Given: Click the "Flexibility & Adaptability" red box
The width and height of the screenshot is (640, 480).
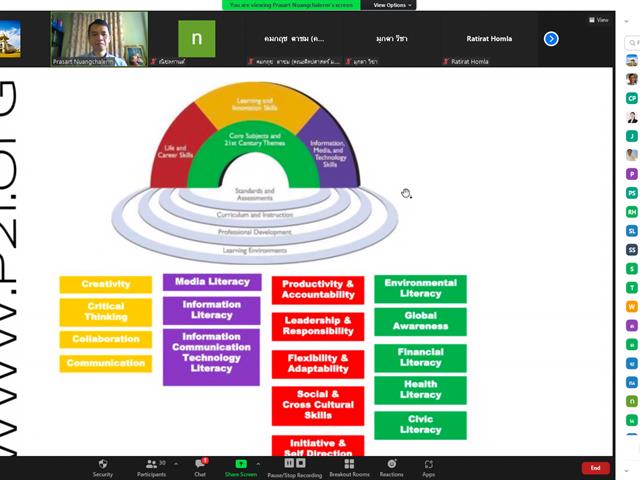Looking at the screenshot, I should click(318, 364).
